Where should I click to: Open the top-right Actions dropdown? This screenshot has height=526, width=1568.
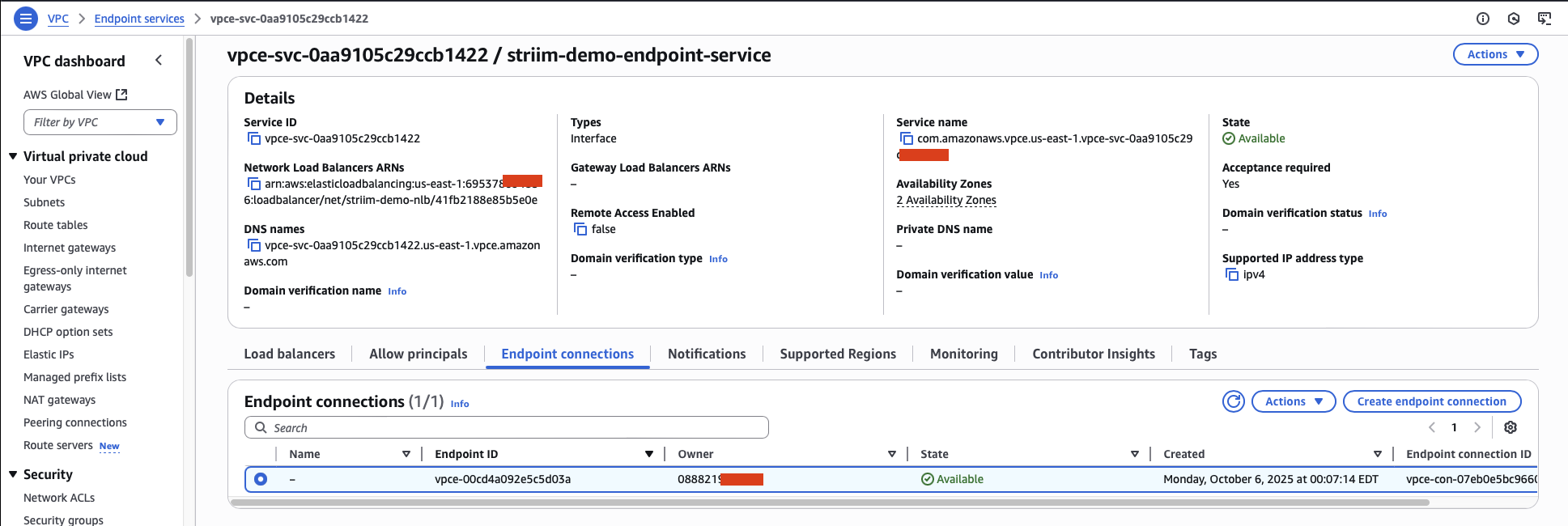(x=1495, y=54)
